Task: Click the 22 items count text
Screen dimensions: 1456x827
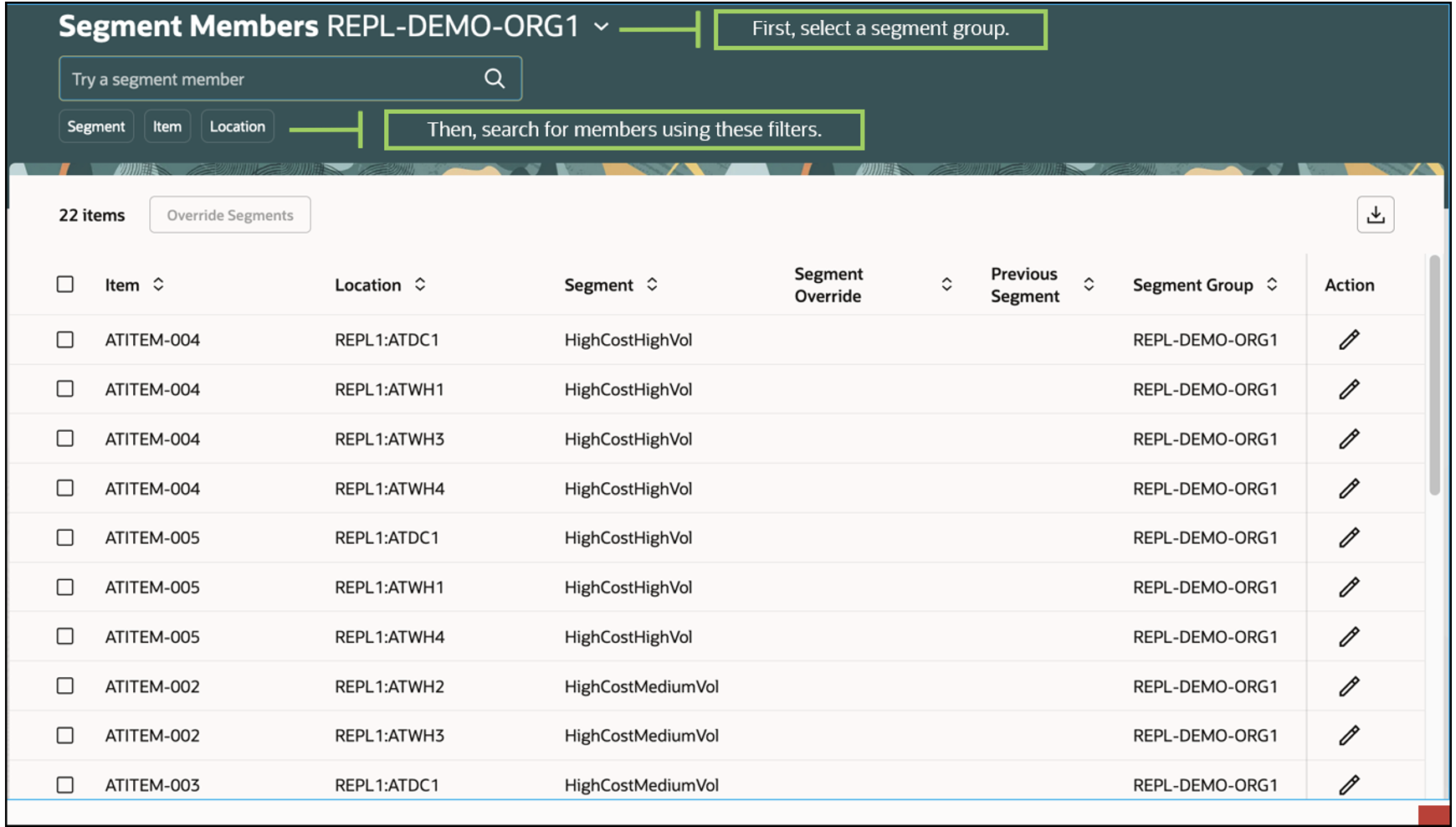Action: point(92,215)
